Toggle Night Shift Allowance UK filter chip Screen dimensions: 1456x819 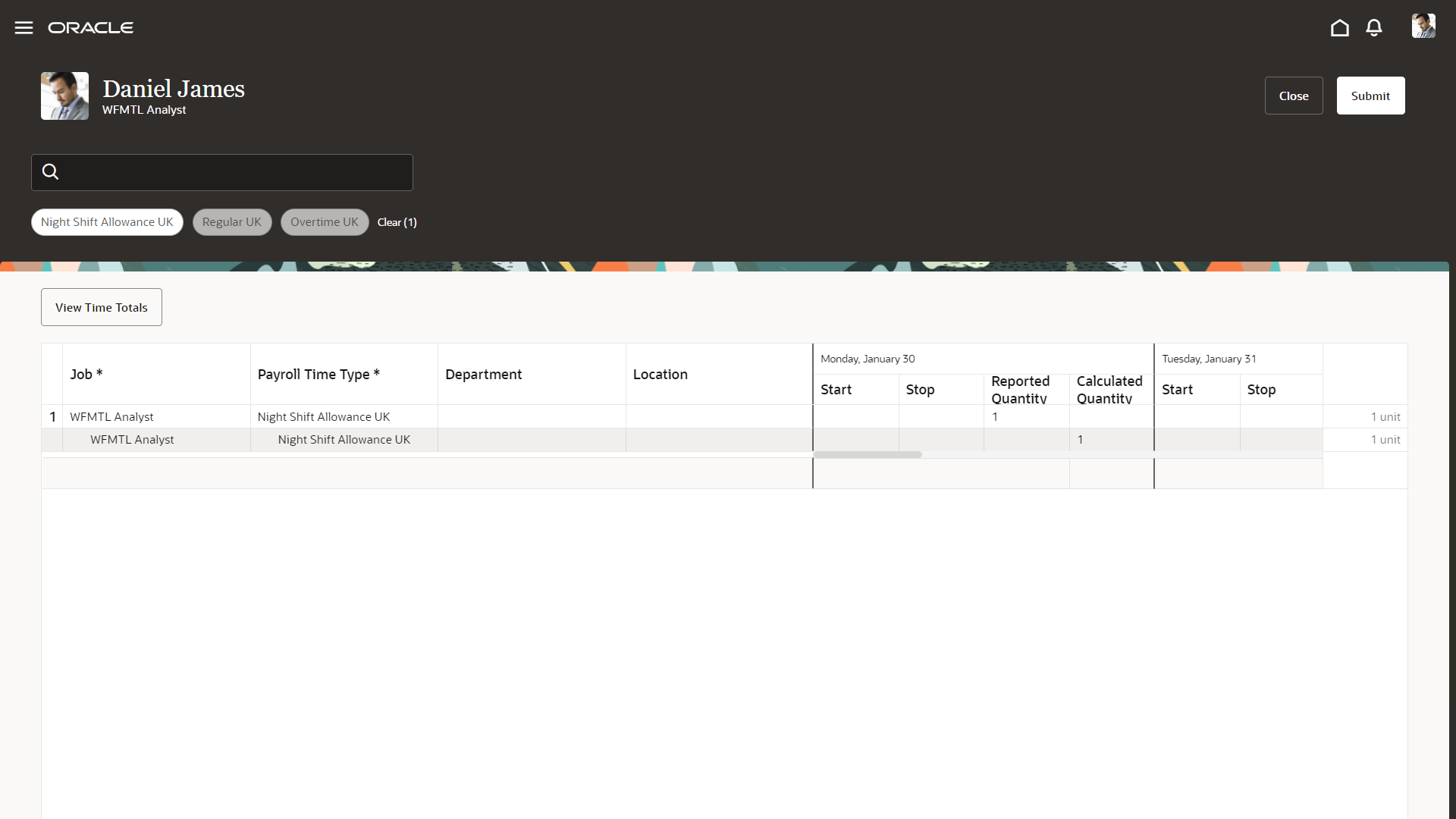coord(107,222)
